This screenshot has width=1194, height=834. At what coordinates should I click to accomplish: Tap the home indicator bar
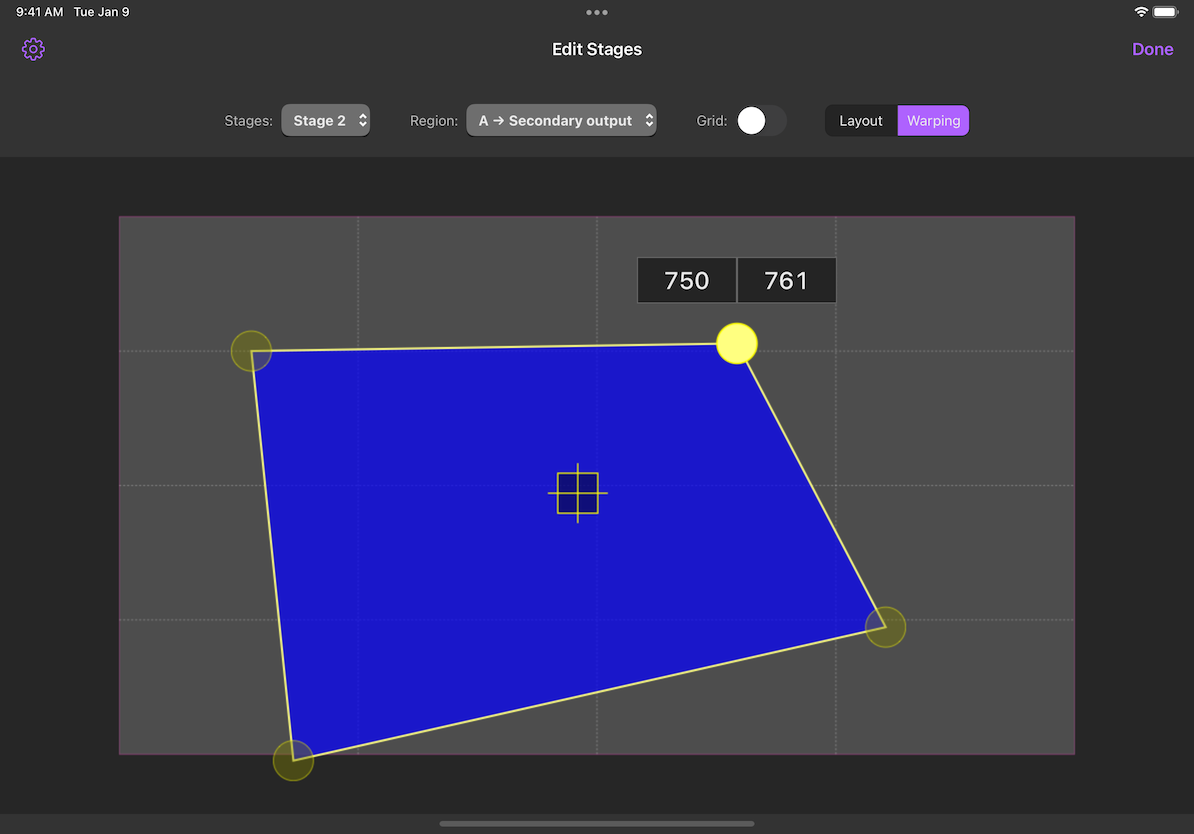pyautogui.click(x=597, y=823)
